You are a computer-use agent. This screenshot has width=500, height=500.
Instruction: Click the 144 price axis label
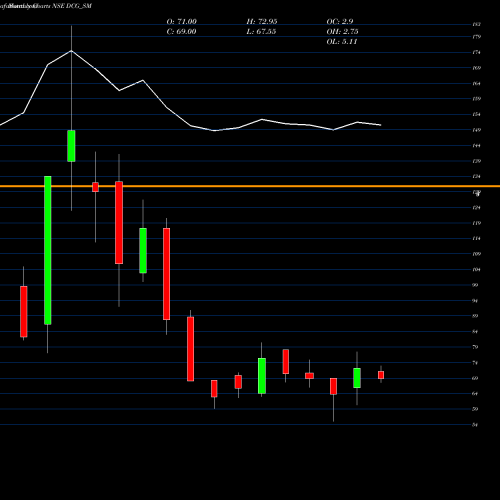[x=477, y=146]
